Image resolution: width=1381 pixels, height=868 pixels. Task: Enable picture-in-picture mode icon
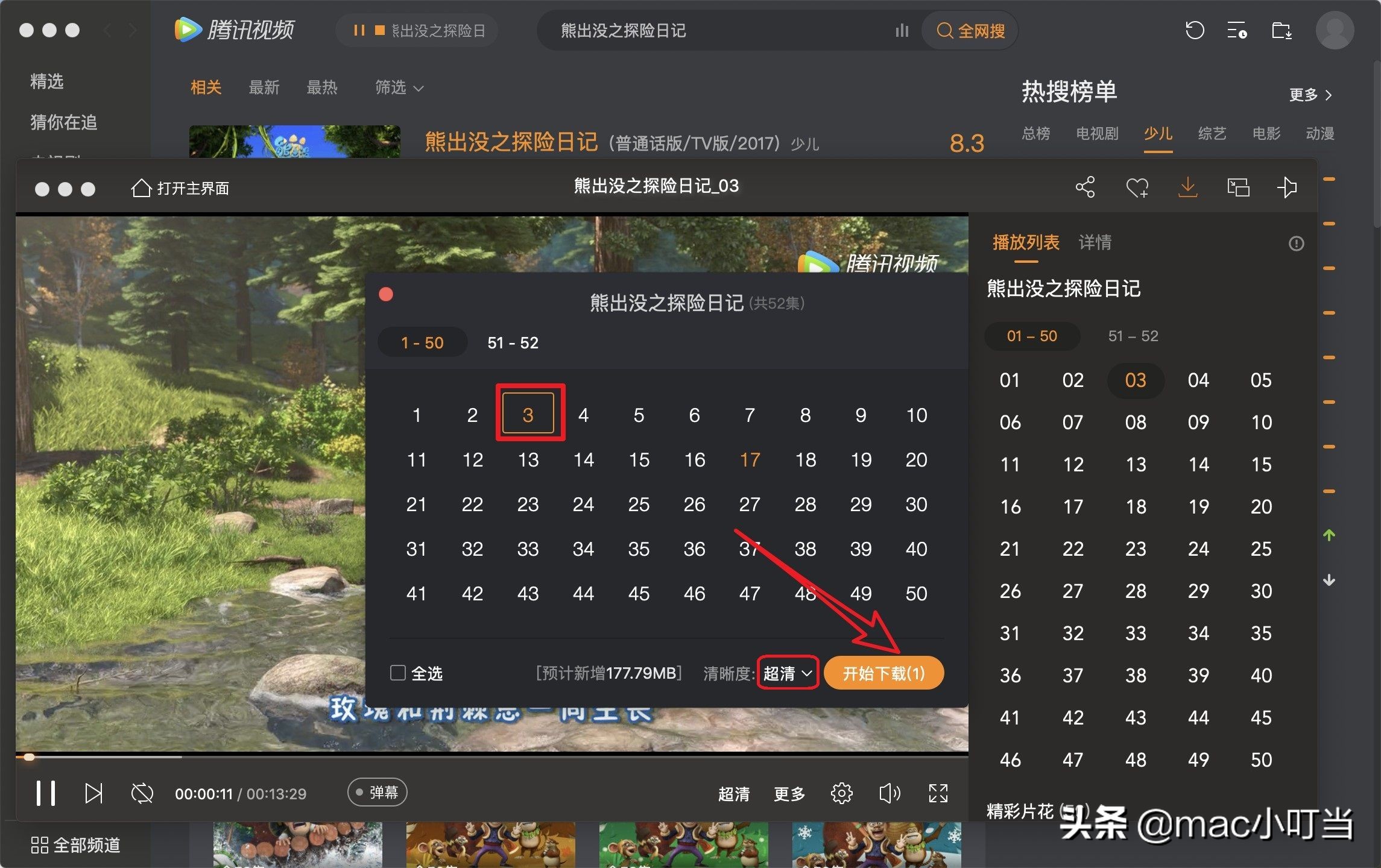point(1237,187)
